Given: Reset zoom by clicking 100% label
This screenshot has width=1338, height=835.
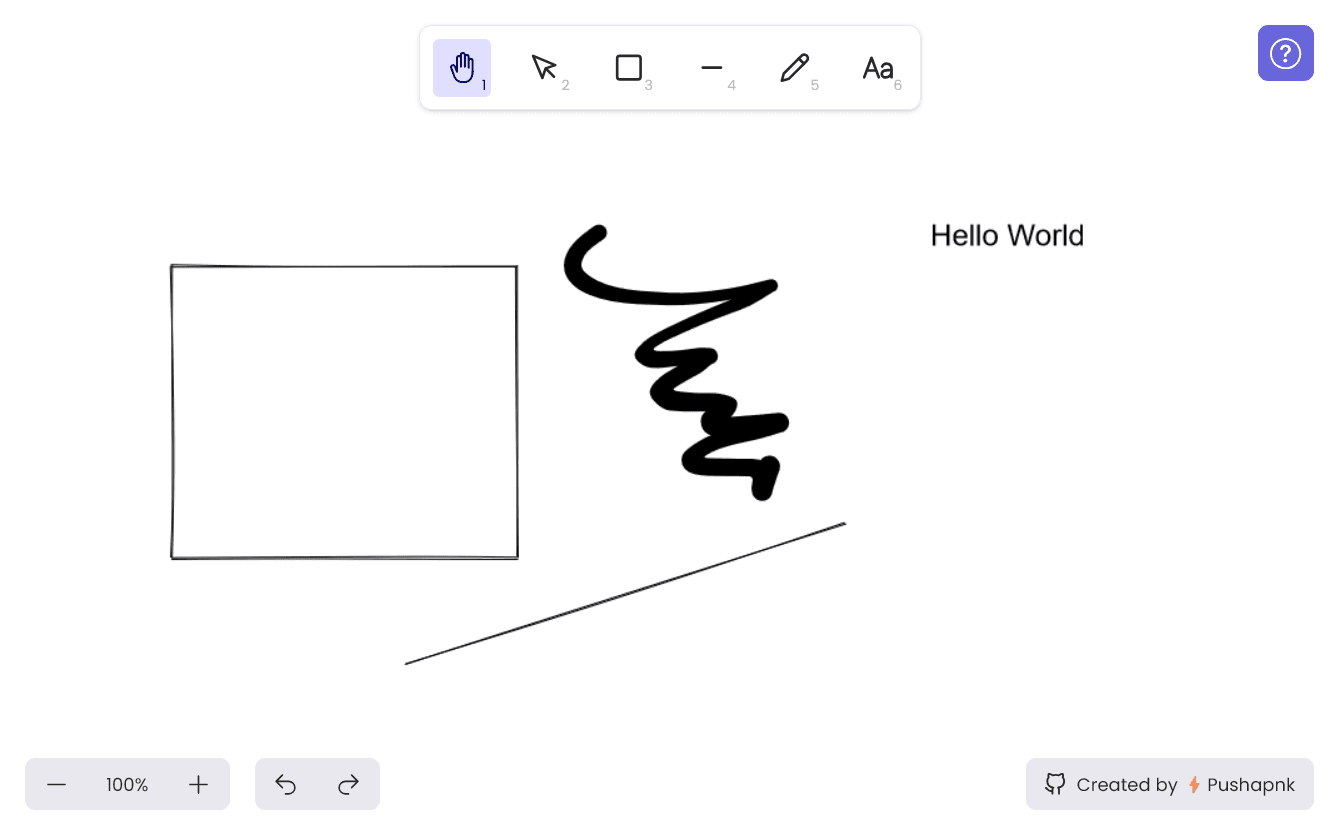Looking at the screenshot, I should coord(127,784).
